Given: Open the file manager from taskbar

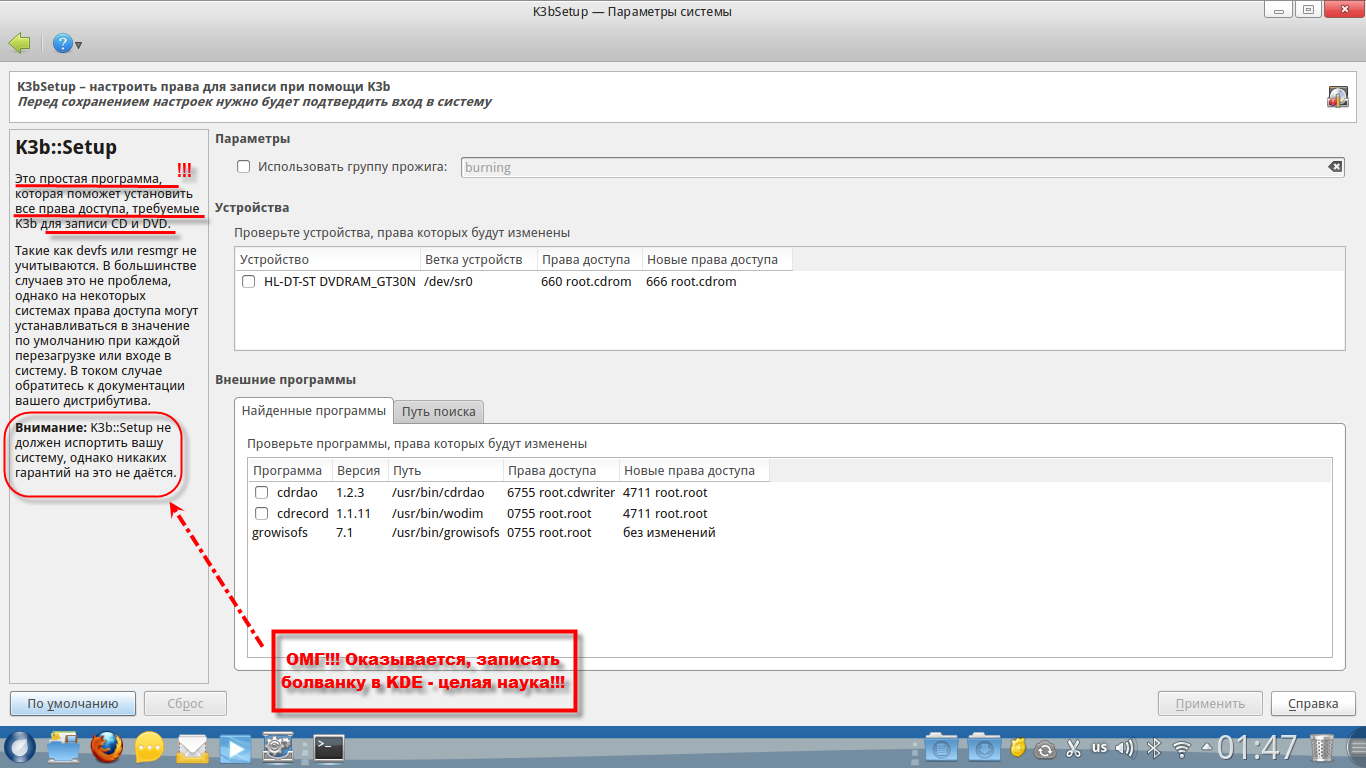Looking at the screenshot, I should click(63, 748).
